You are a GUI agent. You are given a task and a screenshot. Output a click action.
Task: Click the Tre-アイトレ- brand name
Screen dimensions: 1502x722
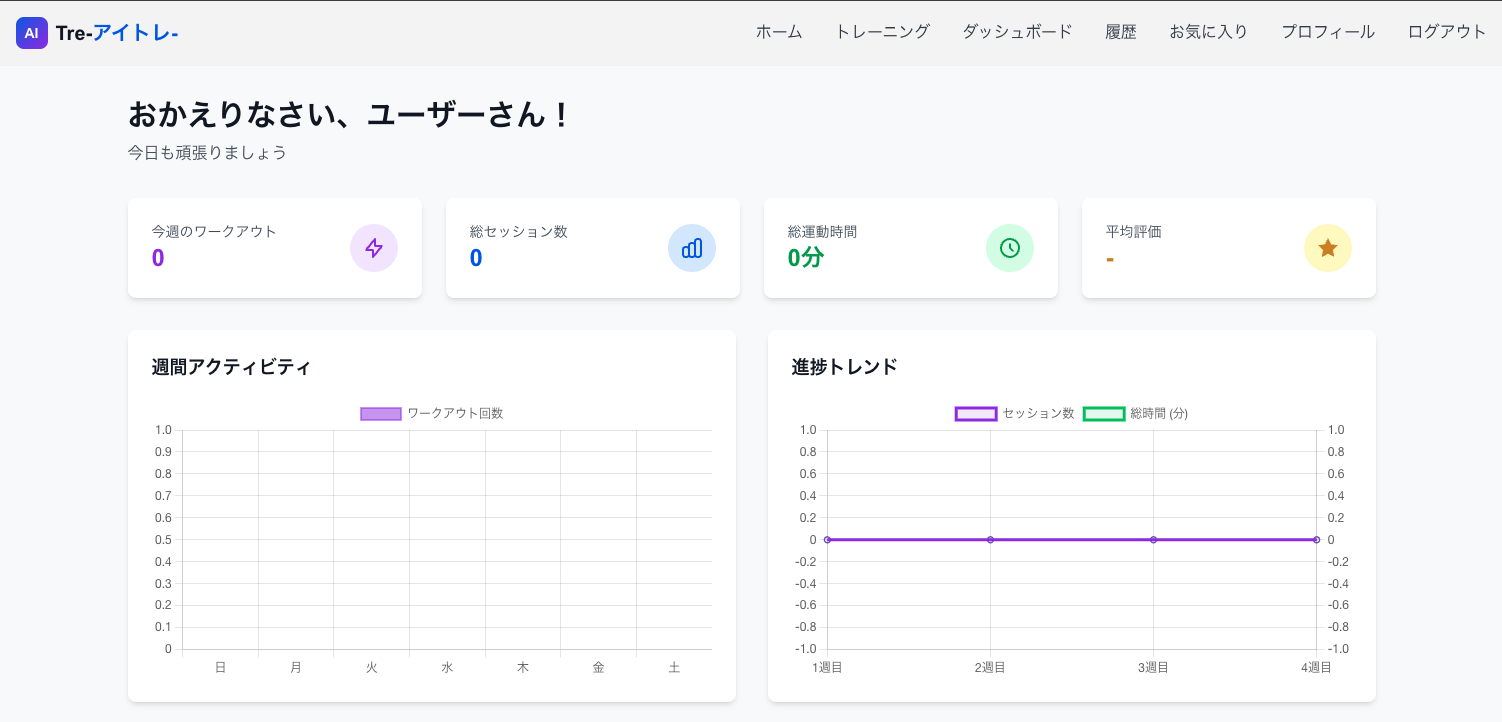click(117, 33)
